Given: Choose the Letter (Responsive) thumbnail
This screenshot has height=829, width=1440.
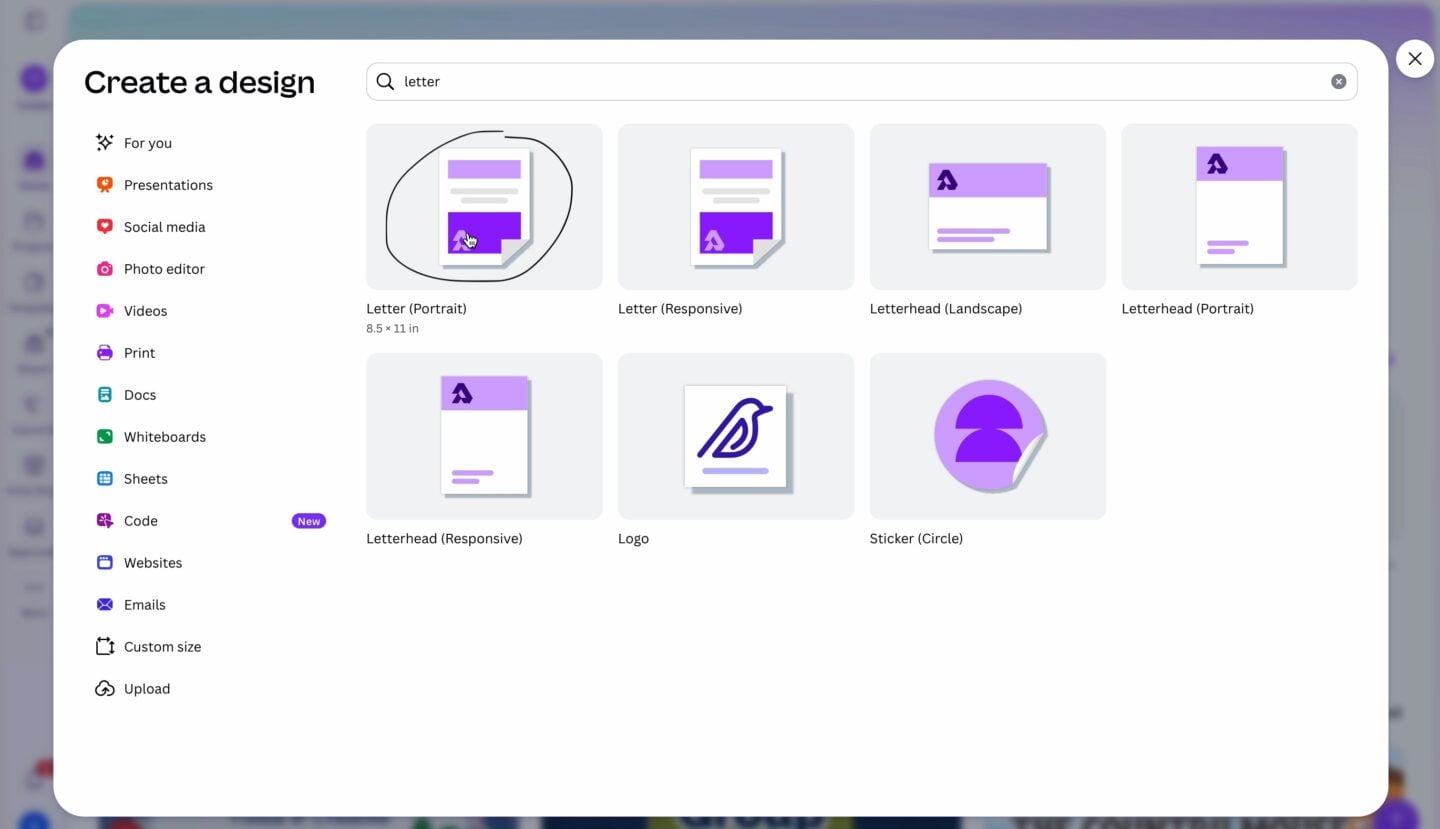Looking at the screenshot, I should pyautogui.click(x=736, y=207).
